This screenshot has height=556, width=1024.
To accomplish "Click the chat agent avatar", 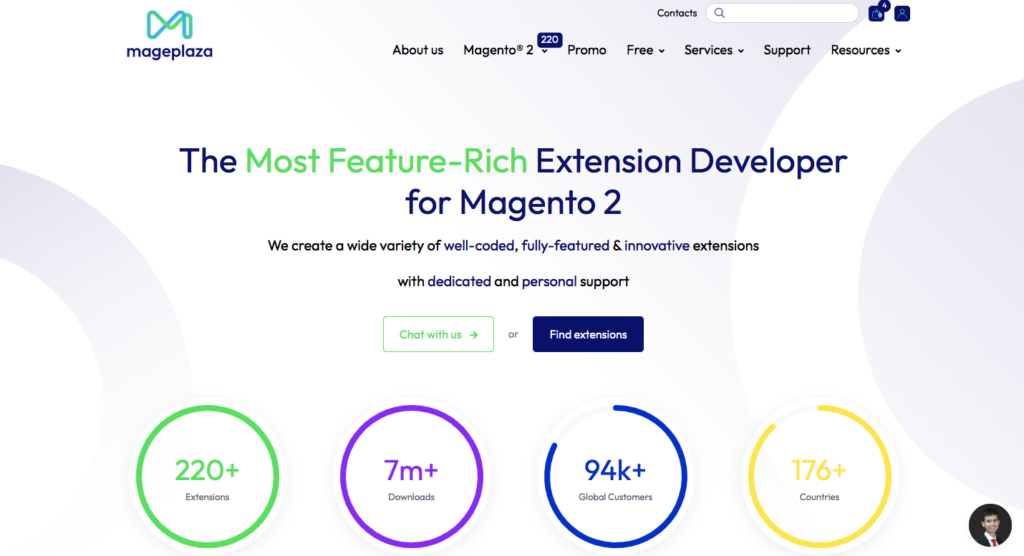I will tap(990, 525).
